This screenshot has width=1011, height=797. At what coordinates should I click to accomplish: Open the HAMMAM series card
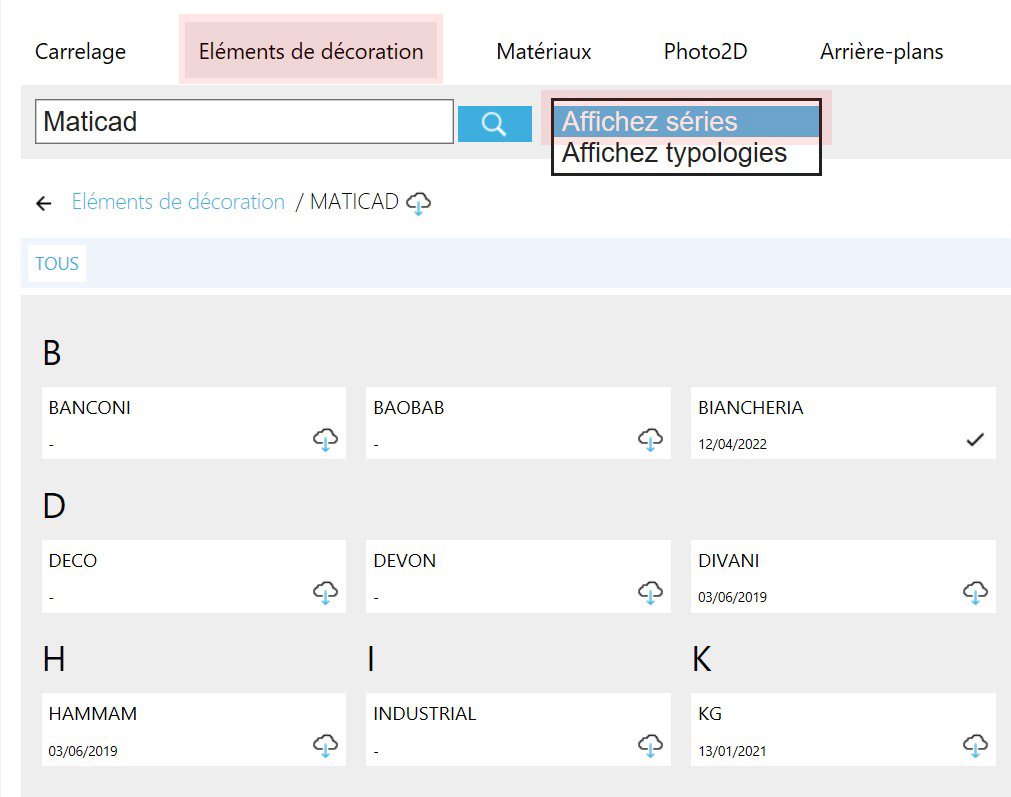tap(194, 729)
